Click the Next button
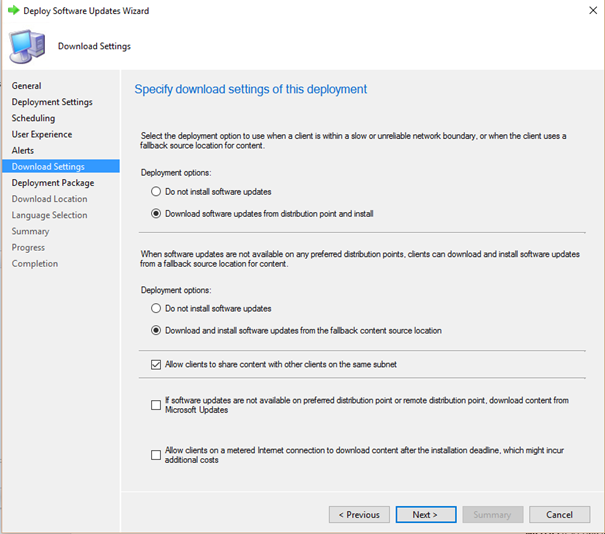This screenshot has height=534, width=605. click(x=426, y=515)
